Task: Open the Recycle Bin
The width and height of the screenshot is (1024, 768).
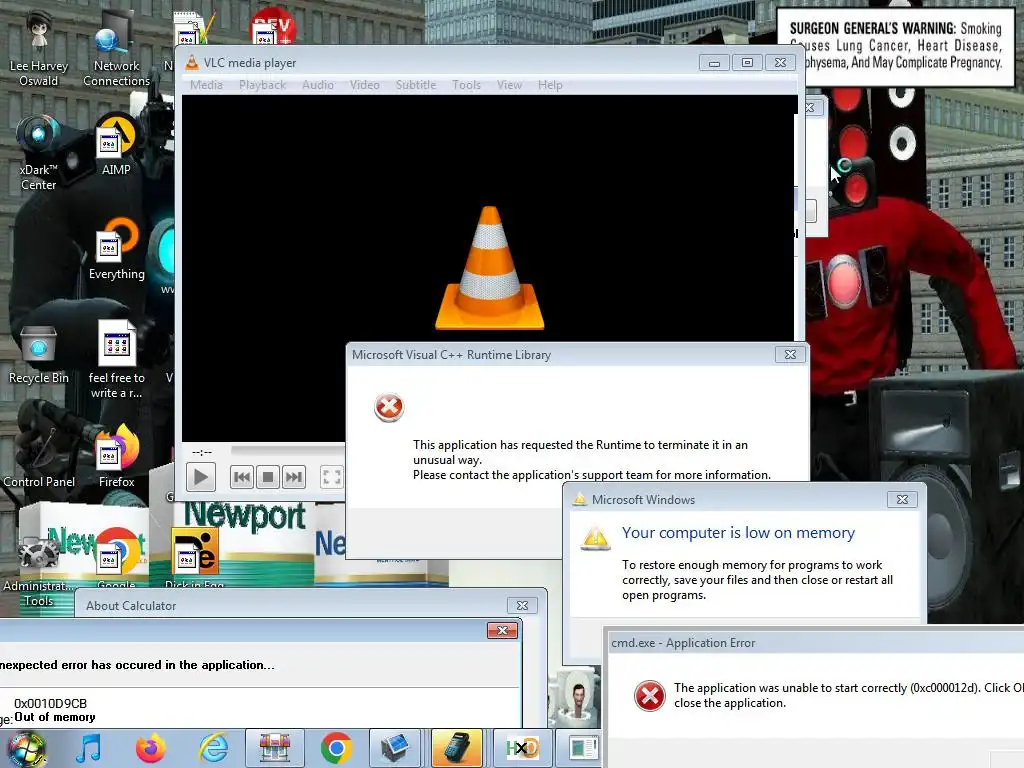Action: click(x=39, y=354)
